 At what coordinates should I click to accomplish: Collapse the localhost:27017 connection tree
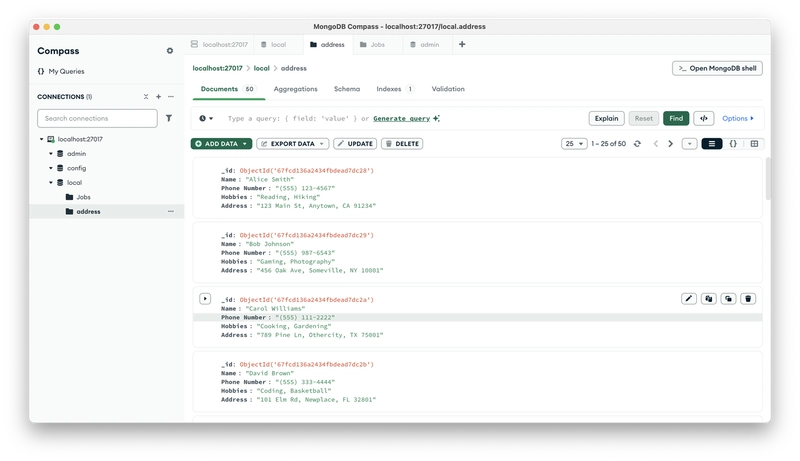(x=41, y=139)
